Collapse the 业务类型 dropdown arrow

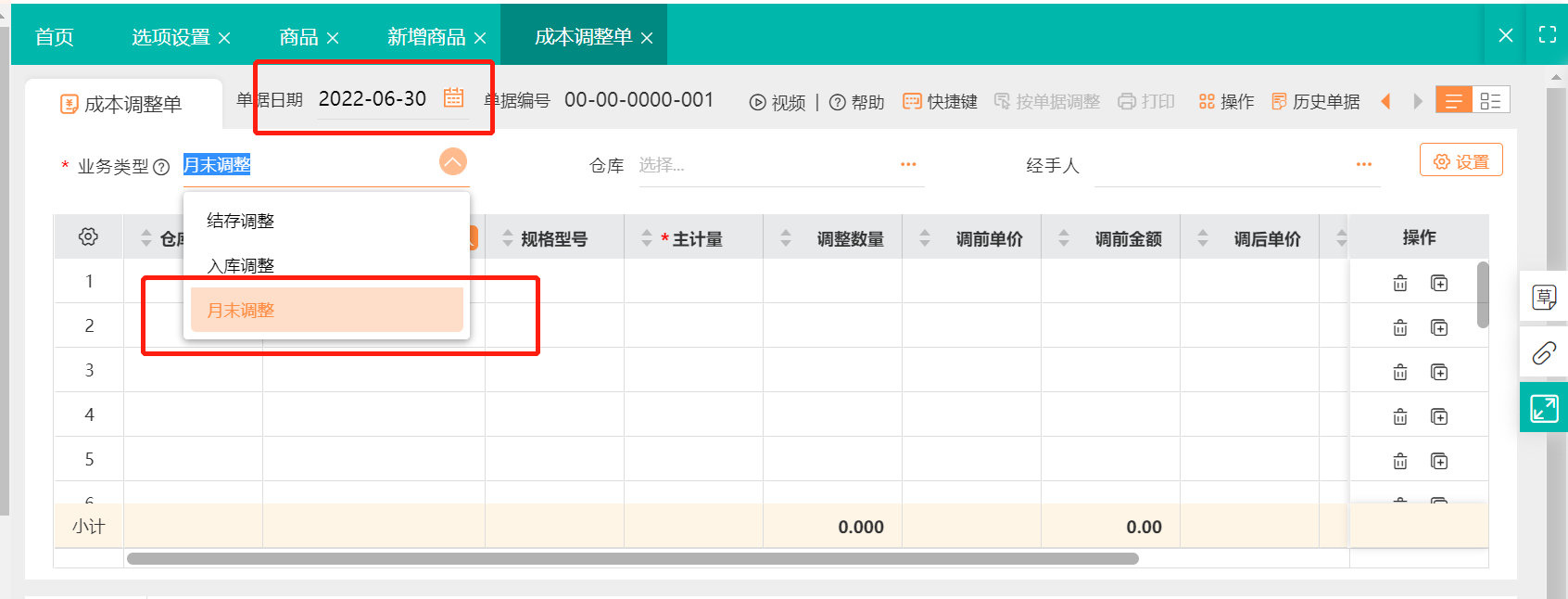click(x=452, y=162)
